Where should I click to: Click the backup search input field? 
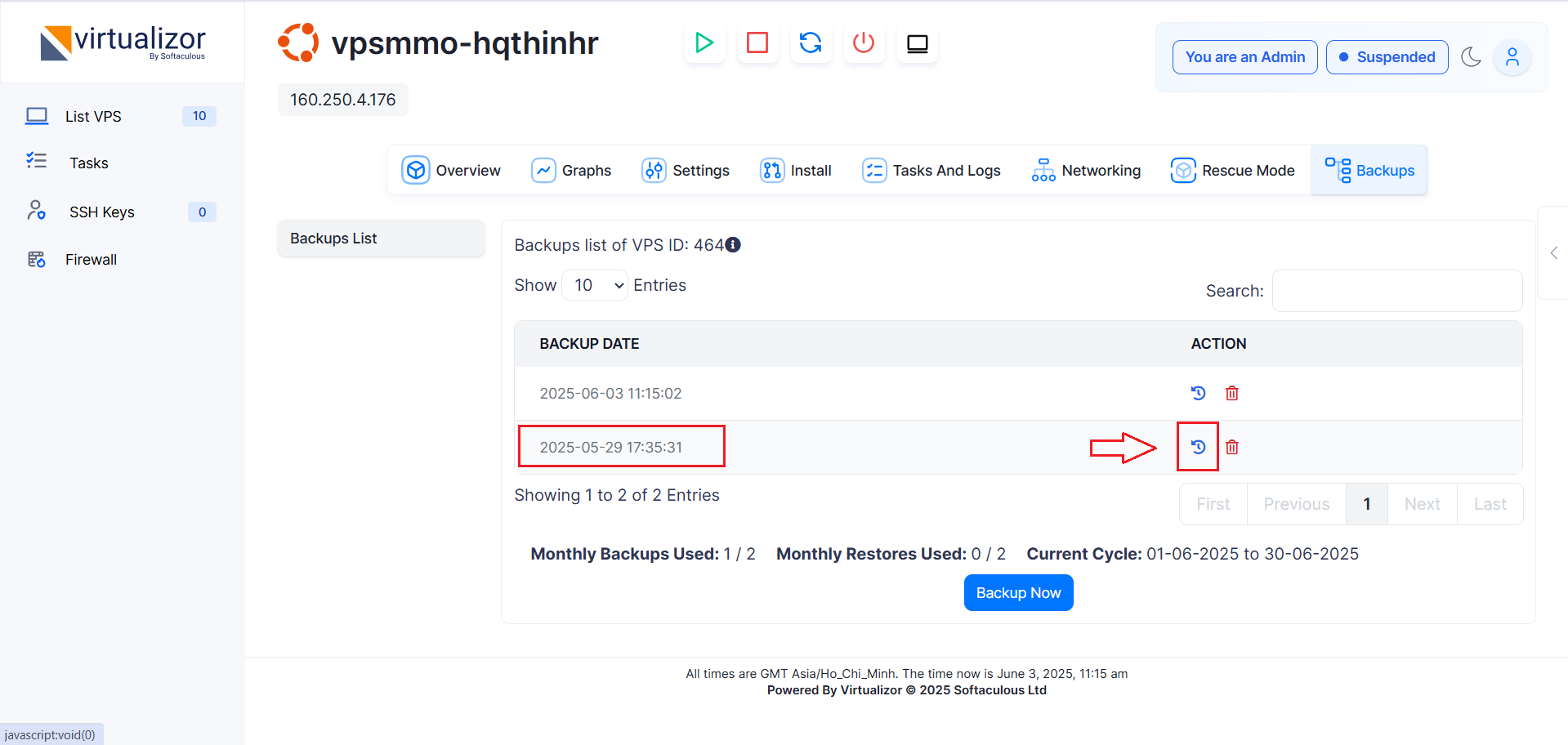tap(1397, 291)
